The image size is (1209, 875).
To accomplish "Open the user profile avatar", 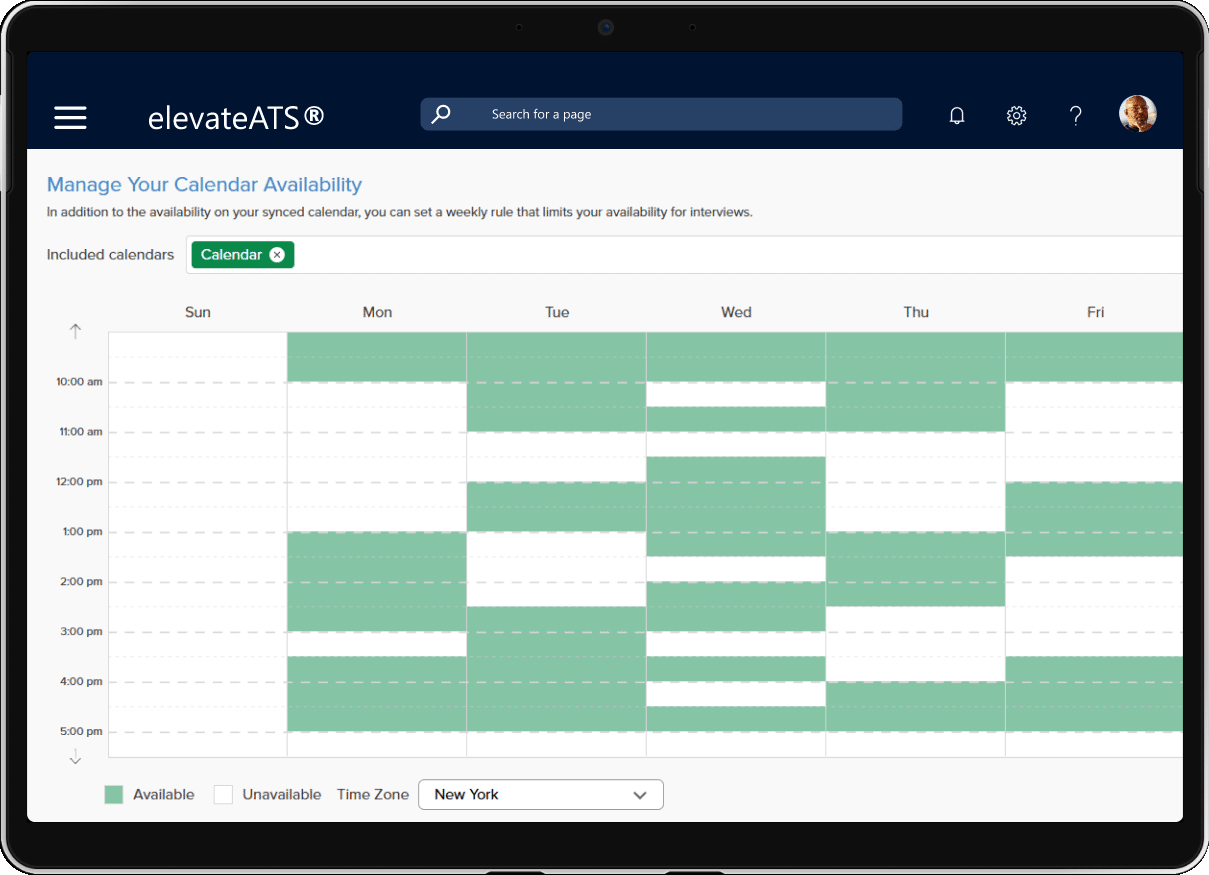I will (1137, 114).
